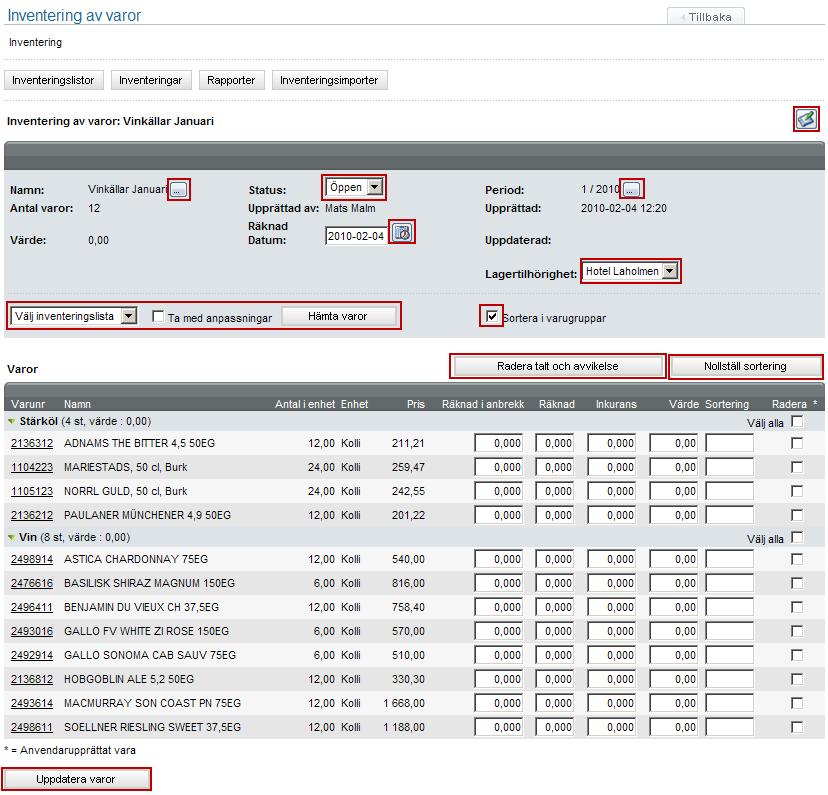Open item number link 2476616
The width and height of the screenshot is (828, 795).
click(32, 583)
